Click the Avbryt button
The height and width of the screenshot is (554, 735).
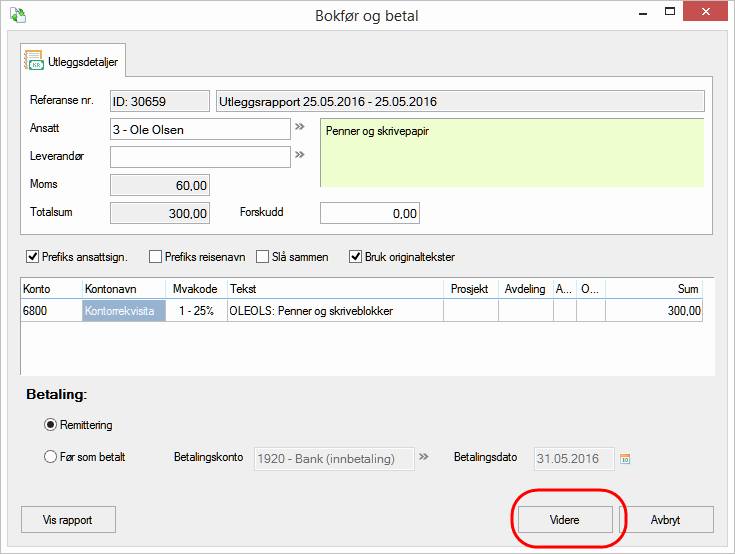tap(665, 520)
